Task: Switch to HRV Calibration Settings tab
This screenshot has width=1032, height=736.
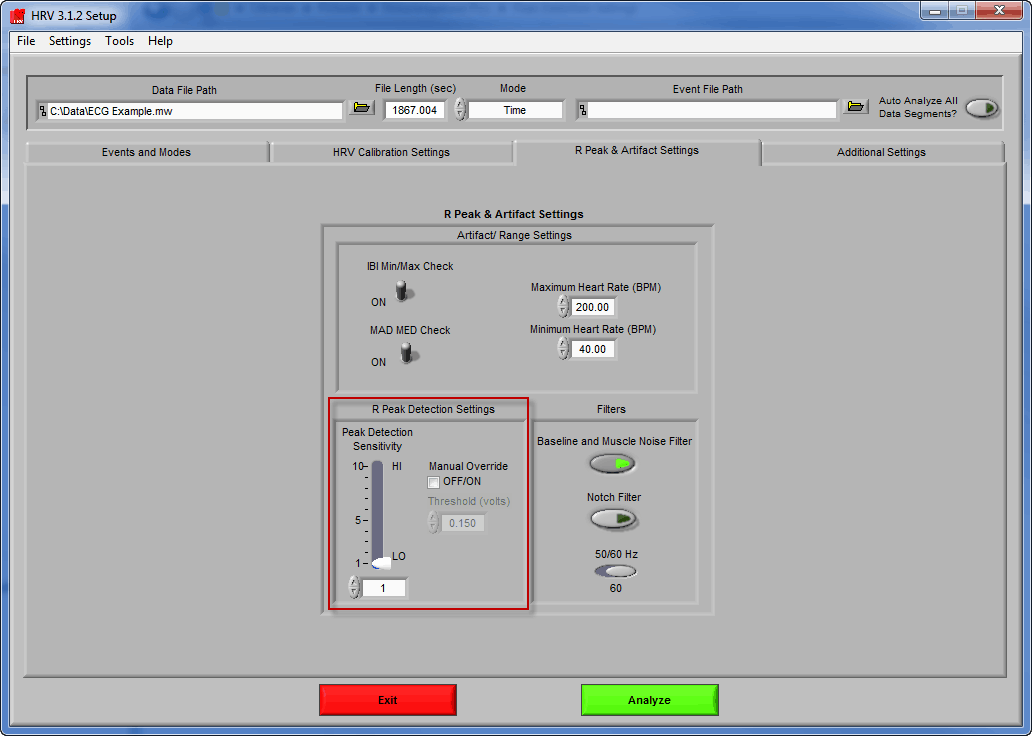Action: pos(392,152)
